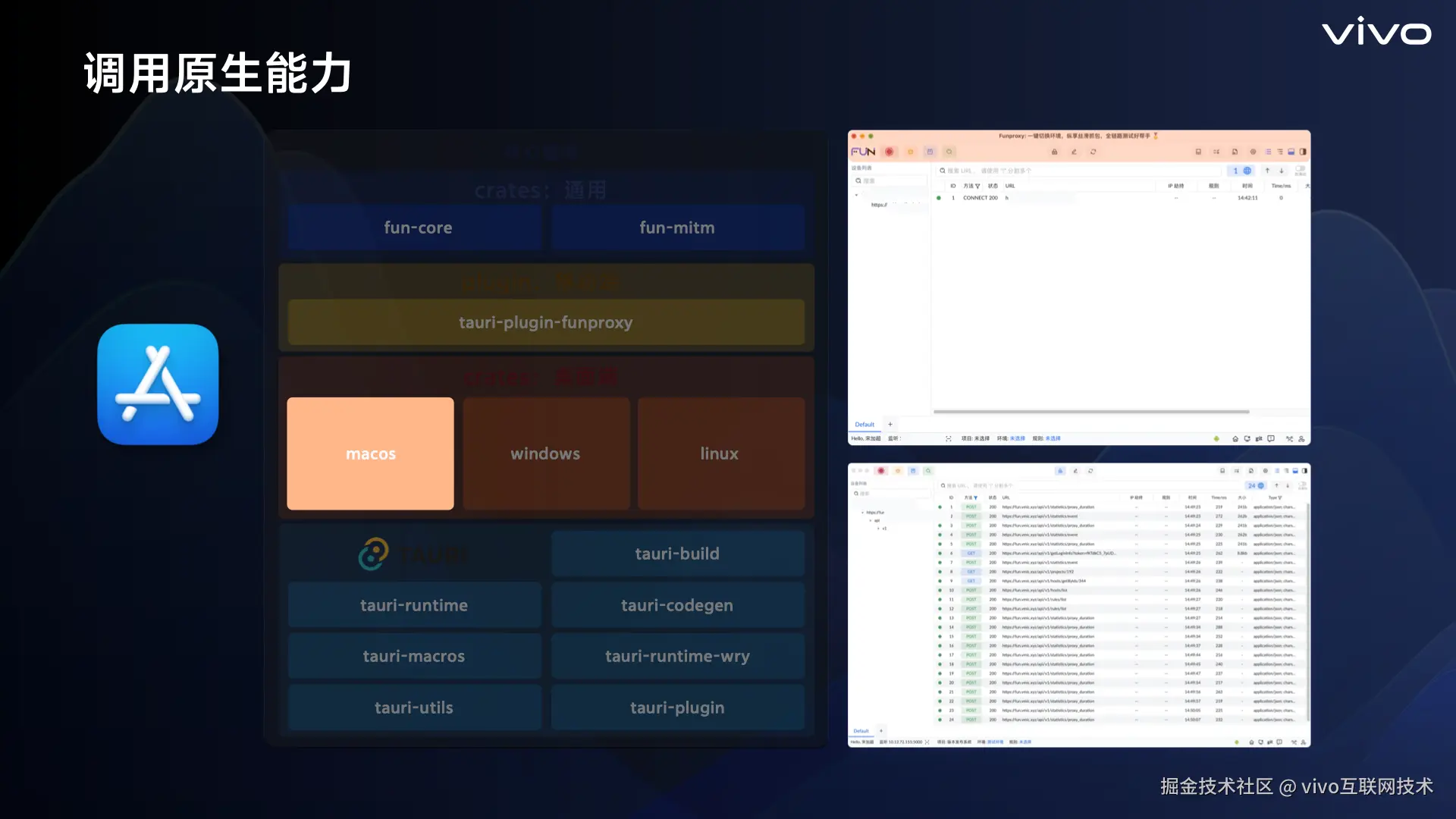Click the home icon in top window status bar
The width and height of the screenshot is (1456, 819).
pyautogui.click(x=1235, y=438)
